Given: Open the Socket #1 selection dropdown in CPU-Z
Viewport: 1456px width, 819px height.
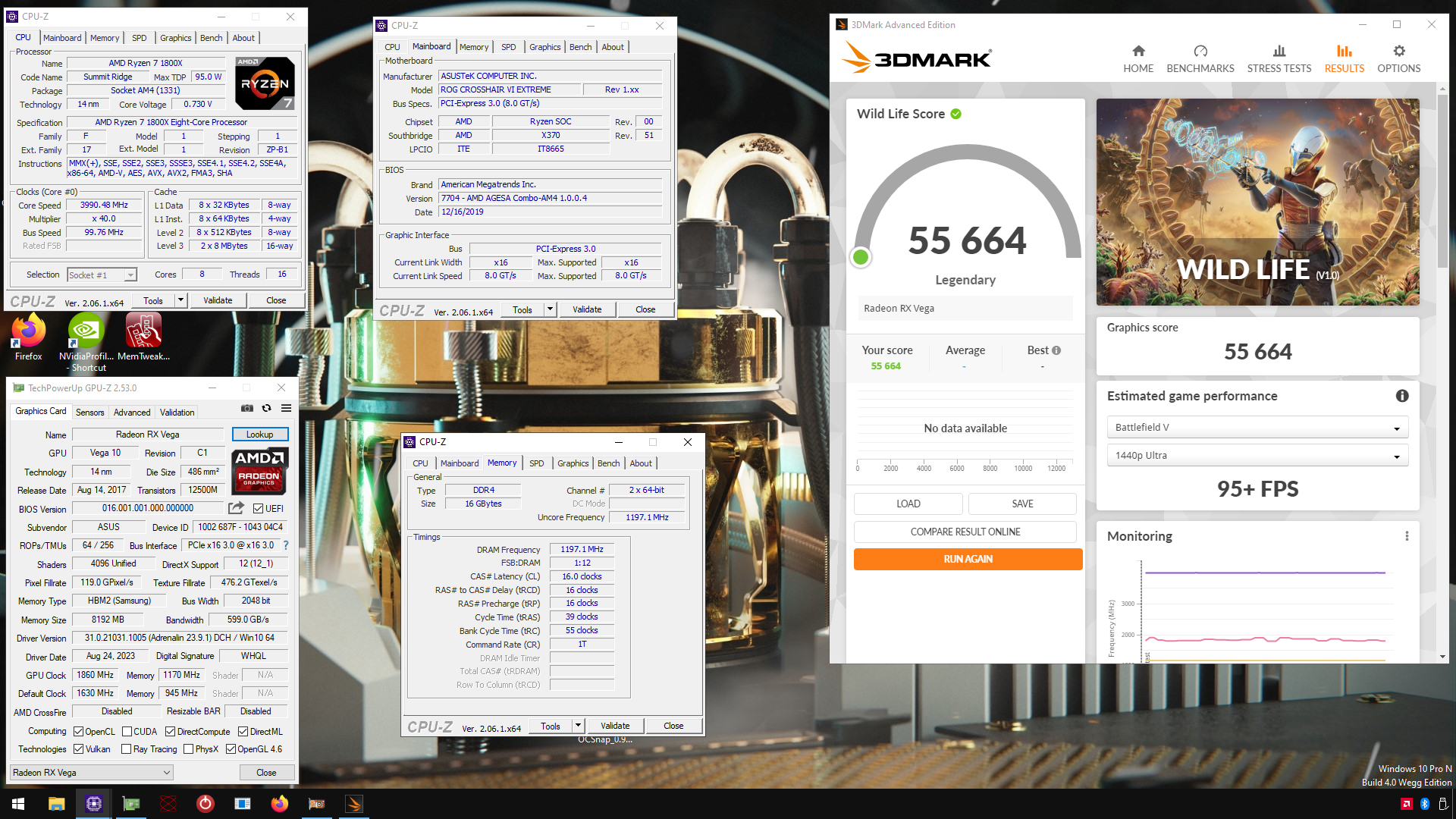Looking at the screenshot, I should coord(102,275).
